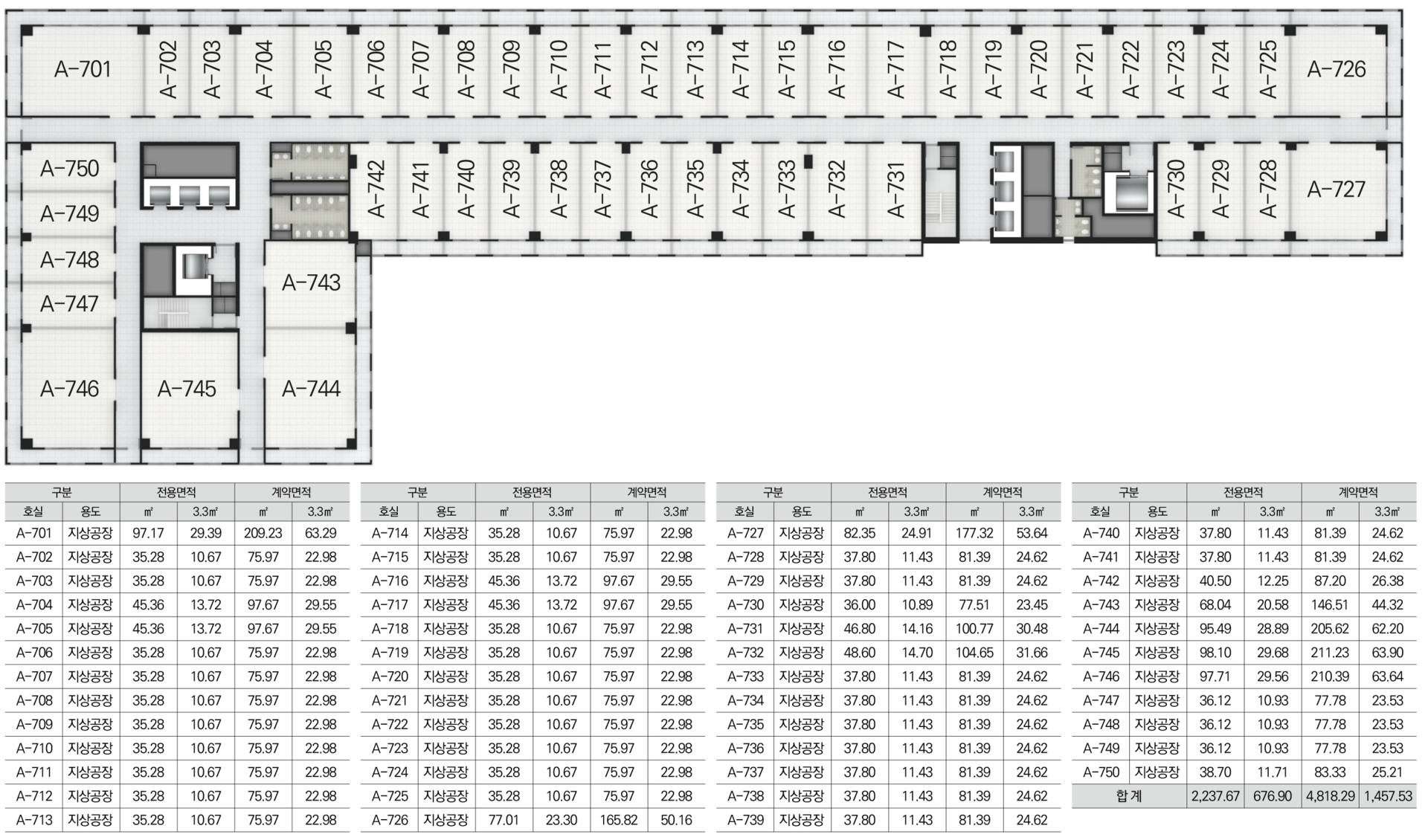Select the 63.29 cell in A-701 row

click(321, 533)
